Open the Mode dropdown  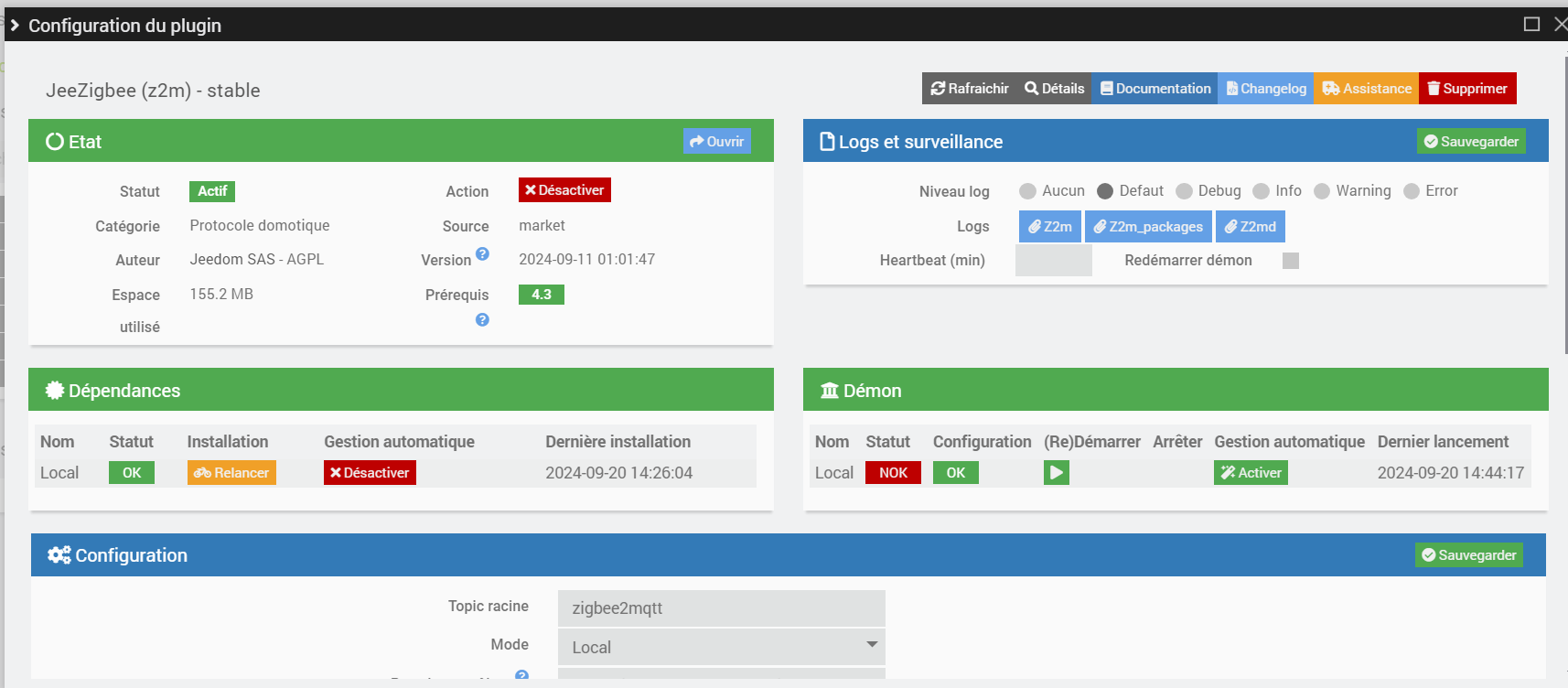click(x=722, y=647)
